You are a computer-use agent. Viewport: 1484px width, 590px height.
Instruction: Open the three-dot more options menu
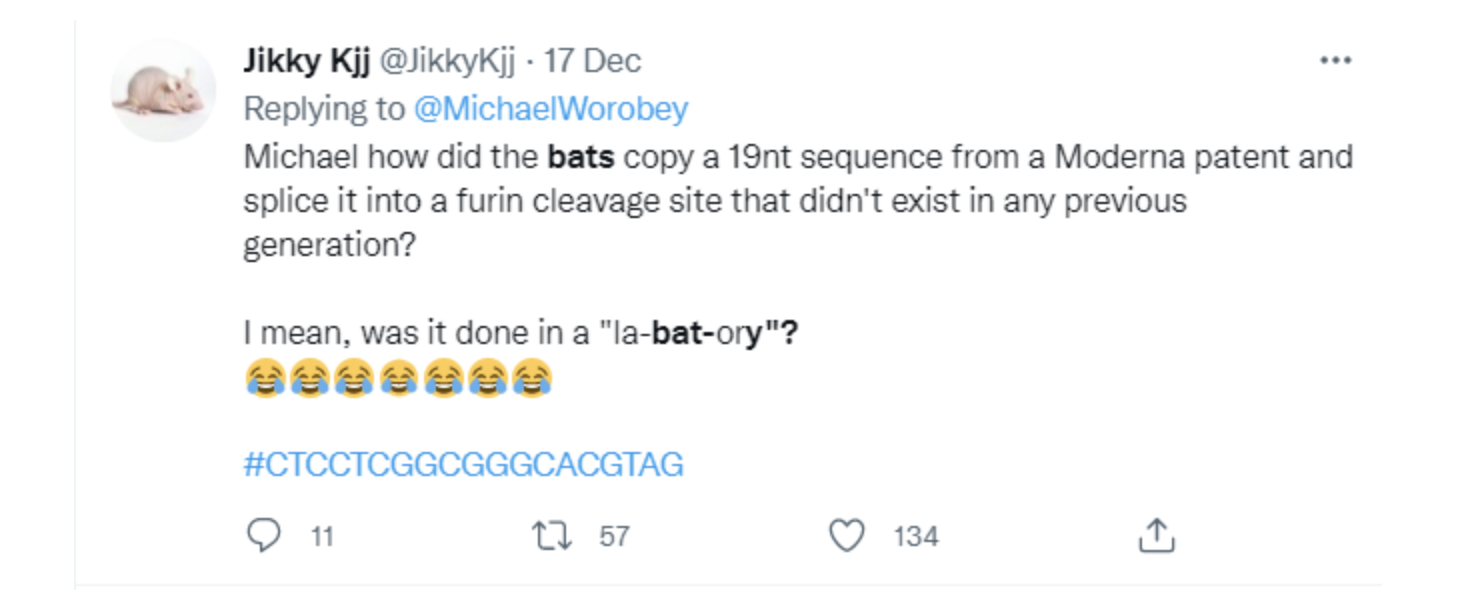(1336, 61)
